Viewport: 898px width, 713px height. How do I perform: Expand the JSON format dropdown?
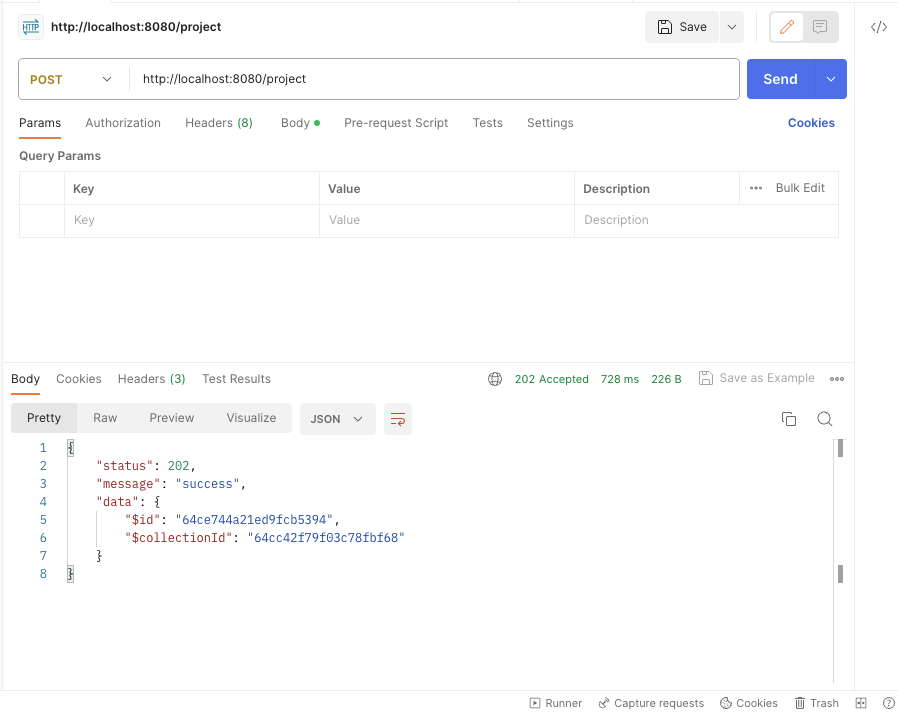pos(337,419)
